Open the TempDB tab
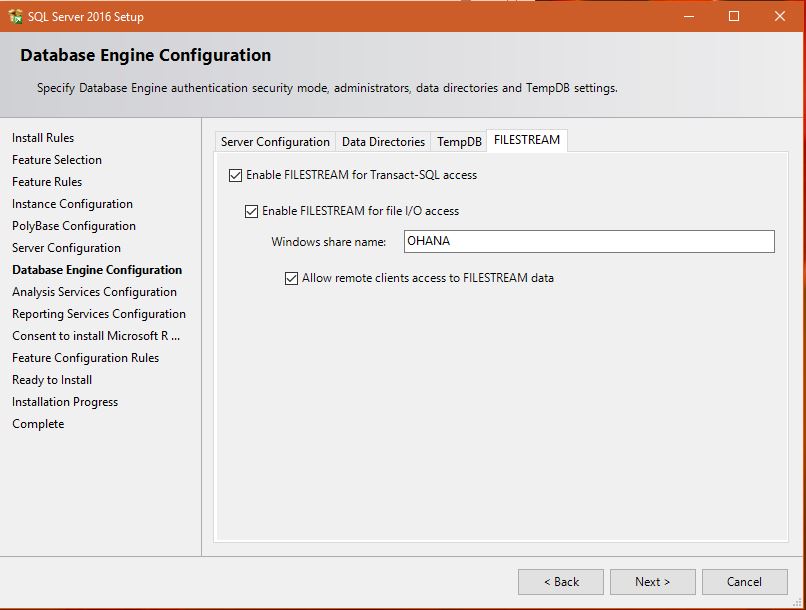This screenshot has height=610, width=806. (458, 141)
